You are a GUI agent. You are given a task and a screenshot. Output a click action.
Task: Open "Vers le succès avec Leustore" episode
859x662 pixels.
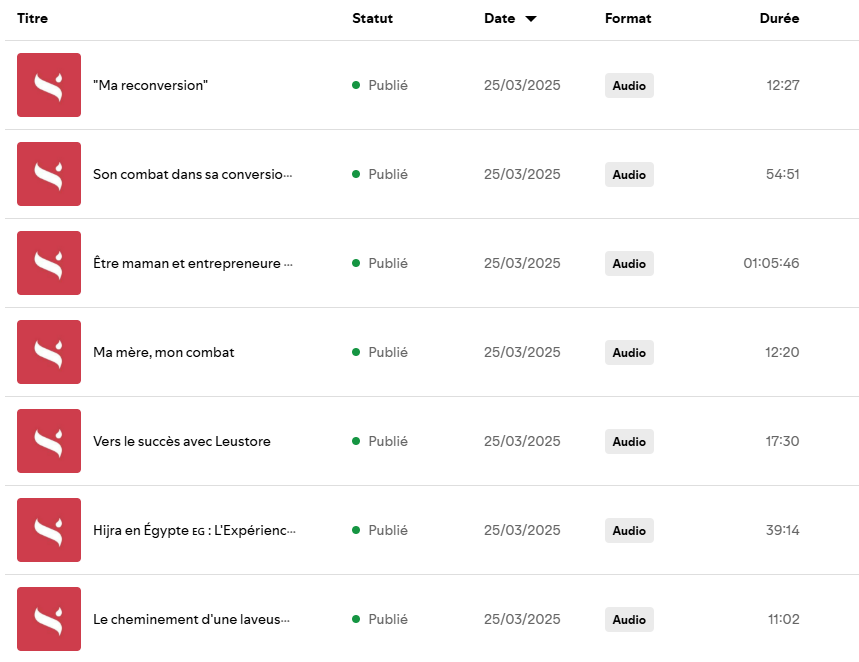tap(182, 442)
